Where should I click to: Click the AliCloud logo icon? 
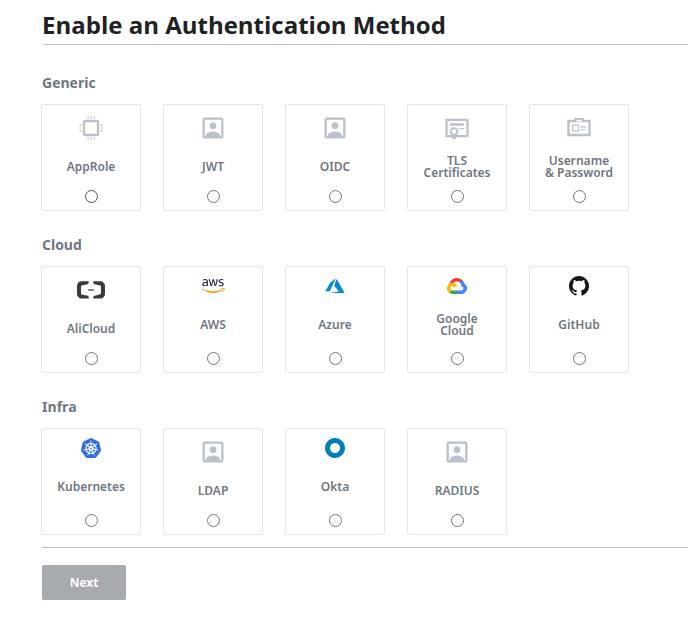(x=91, y=290)
